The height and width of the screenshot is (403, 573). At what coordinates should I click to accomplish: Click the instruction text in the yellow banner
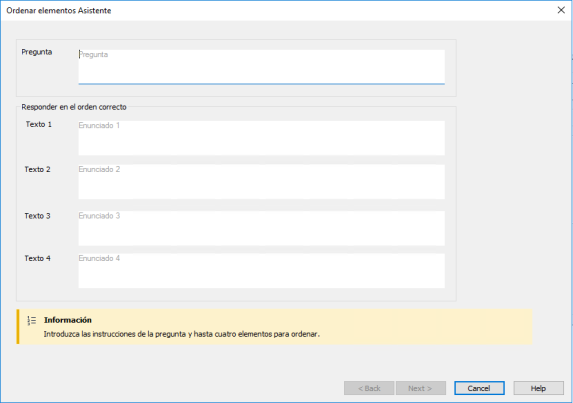(x=182, y=334)
